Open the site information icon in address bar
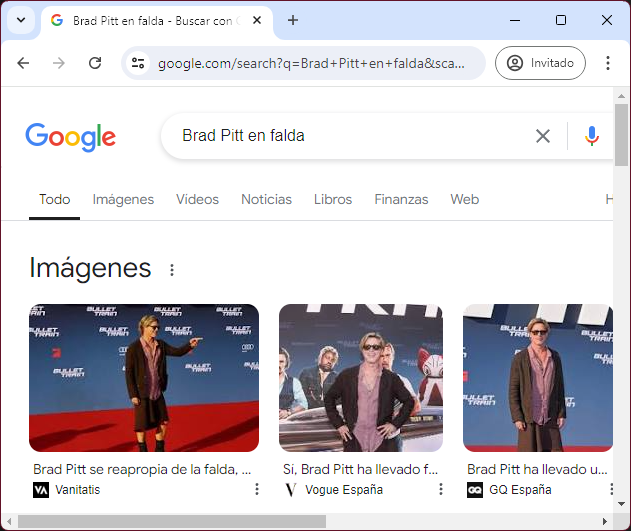 [x=139, y=63]
